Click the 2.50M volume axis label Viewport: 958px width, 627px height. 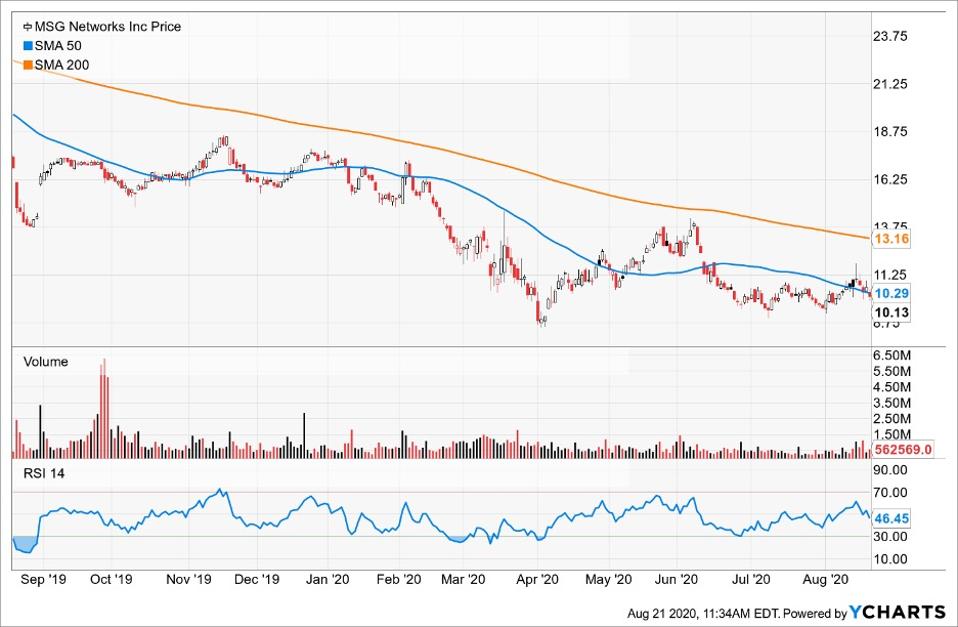tap(893, 419)
